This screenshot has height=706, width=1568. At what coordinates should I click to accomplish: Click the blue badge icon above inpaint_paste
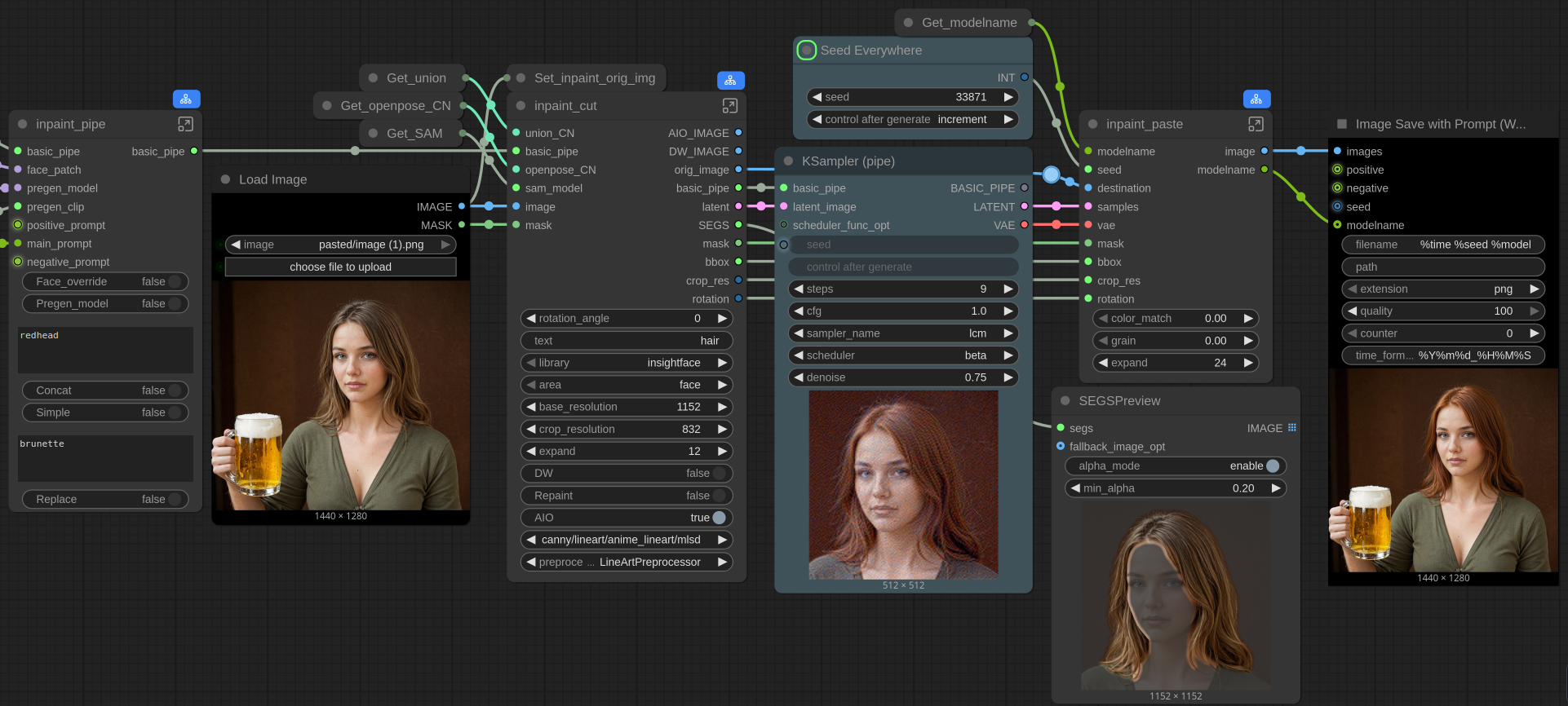pos(1256,99)
